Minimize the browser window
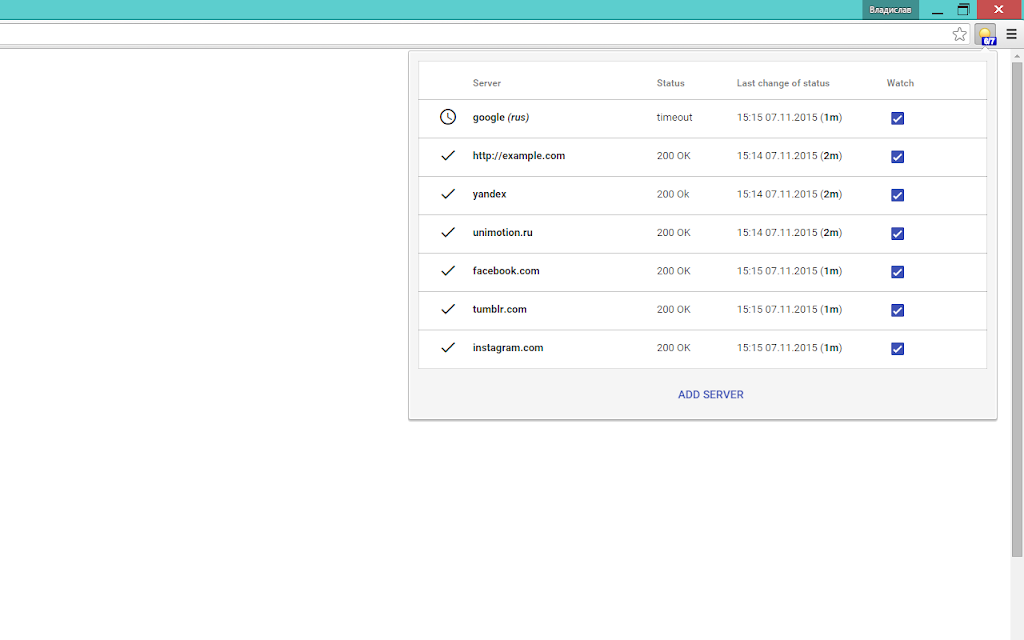1024x640 pixels. (937, 10)
